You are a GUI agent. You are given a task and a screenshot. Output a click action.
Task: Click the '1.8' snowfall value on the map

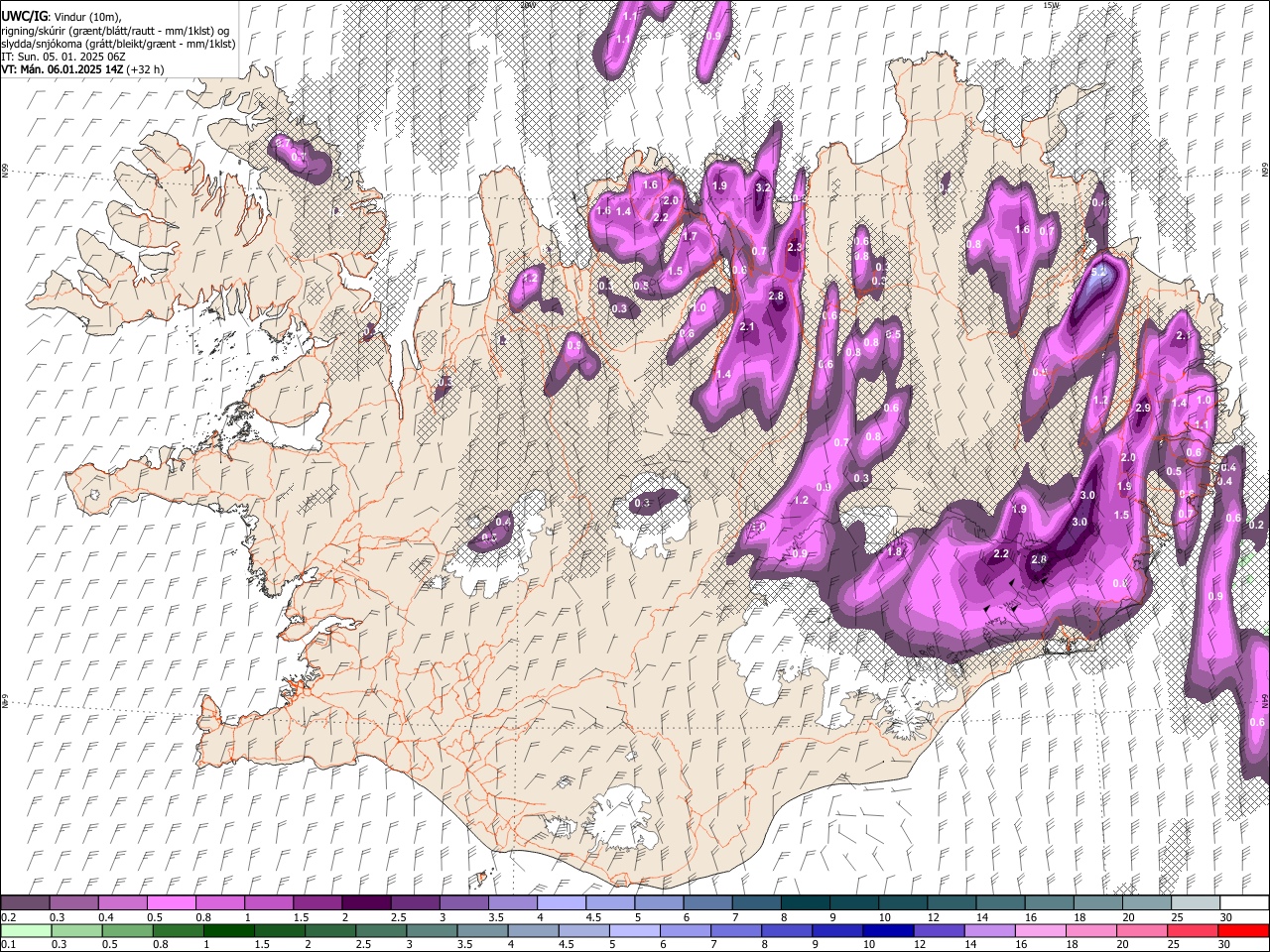(894, 551)
